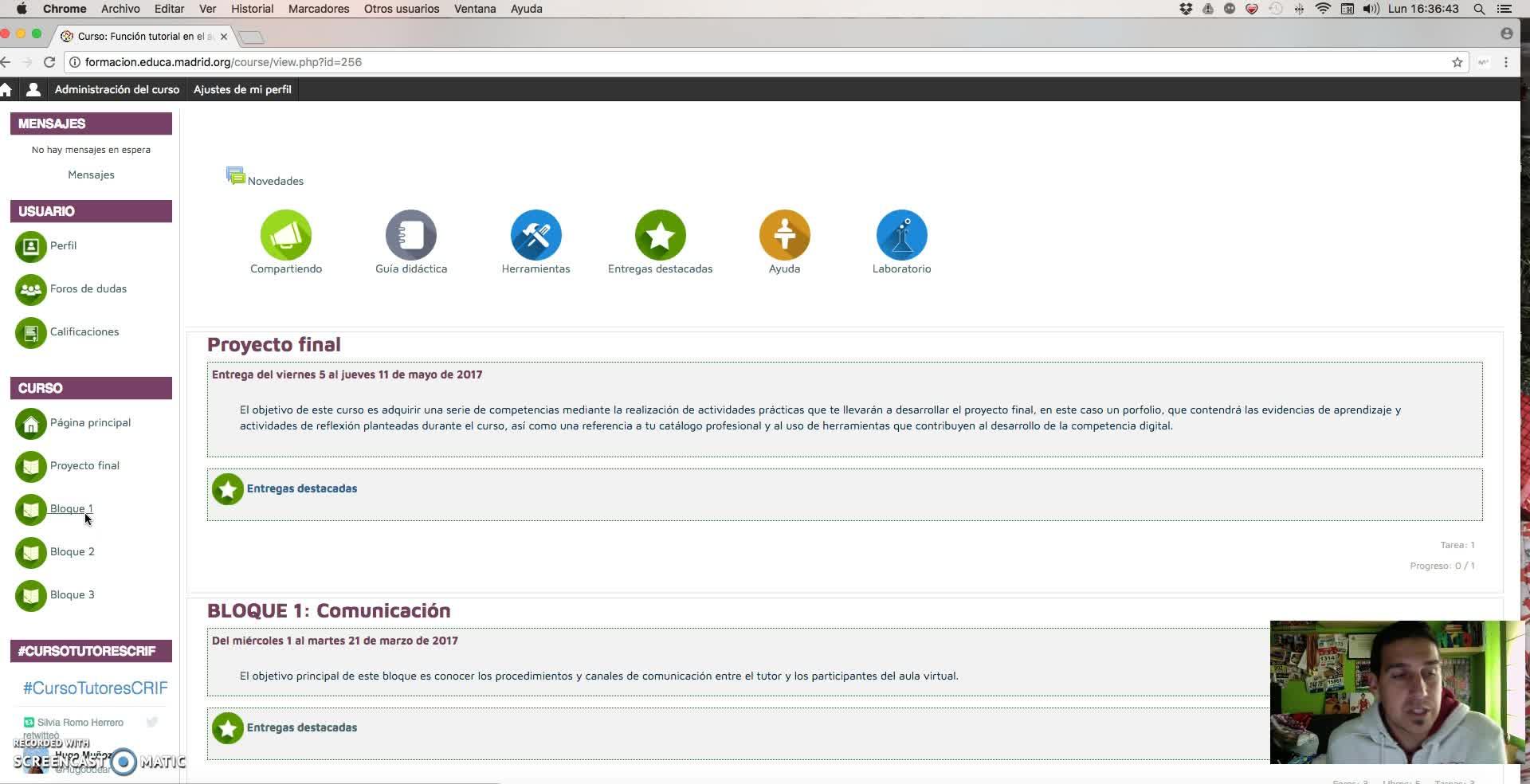1530x784 pixels.
Task: Open Entregas destacadas link under Proyecto final
Action: pos(302,488)
